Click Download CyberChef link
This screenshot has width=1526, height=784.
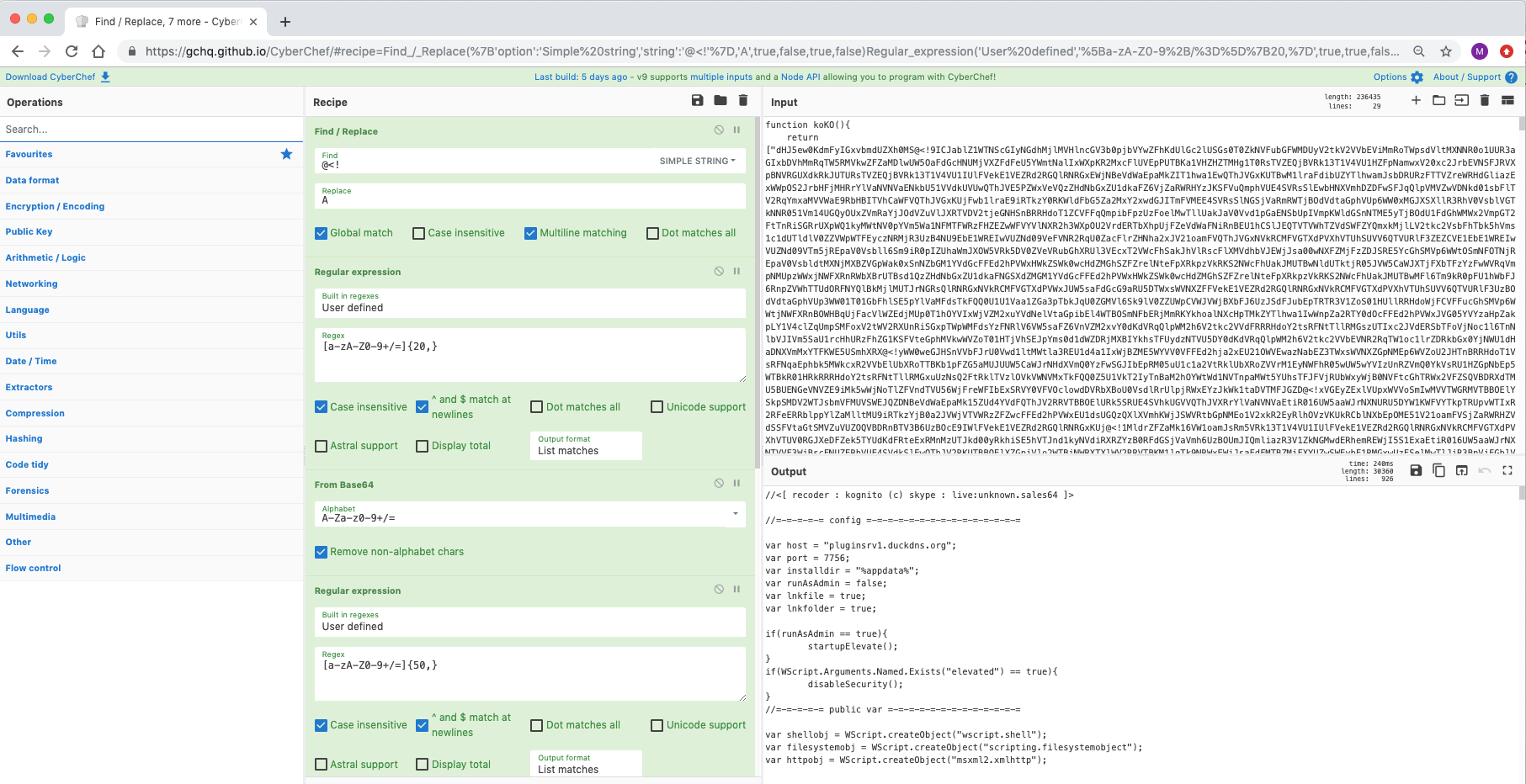click(x=51, y=77)
